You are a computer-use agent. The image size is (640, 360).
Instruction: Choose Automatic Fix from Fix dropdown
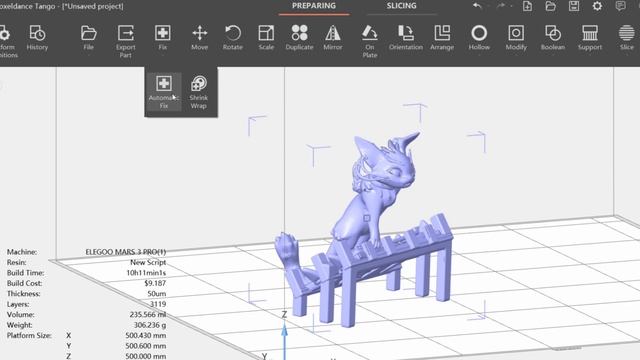pos(164,92)
